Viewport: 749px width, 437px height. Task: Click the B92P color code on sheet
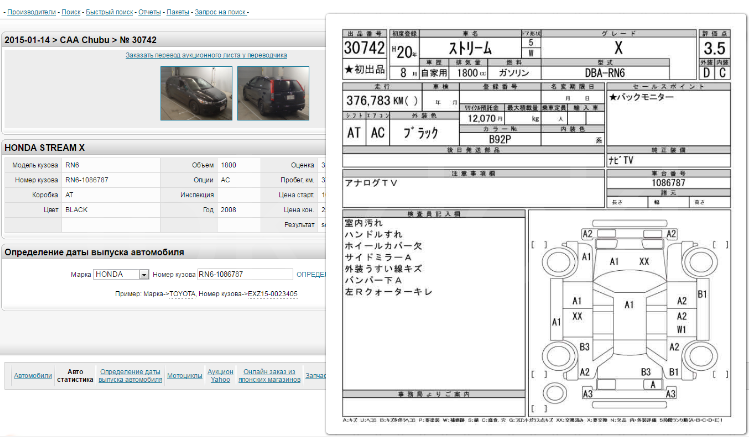click(x=500, y=139)
